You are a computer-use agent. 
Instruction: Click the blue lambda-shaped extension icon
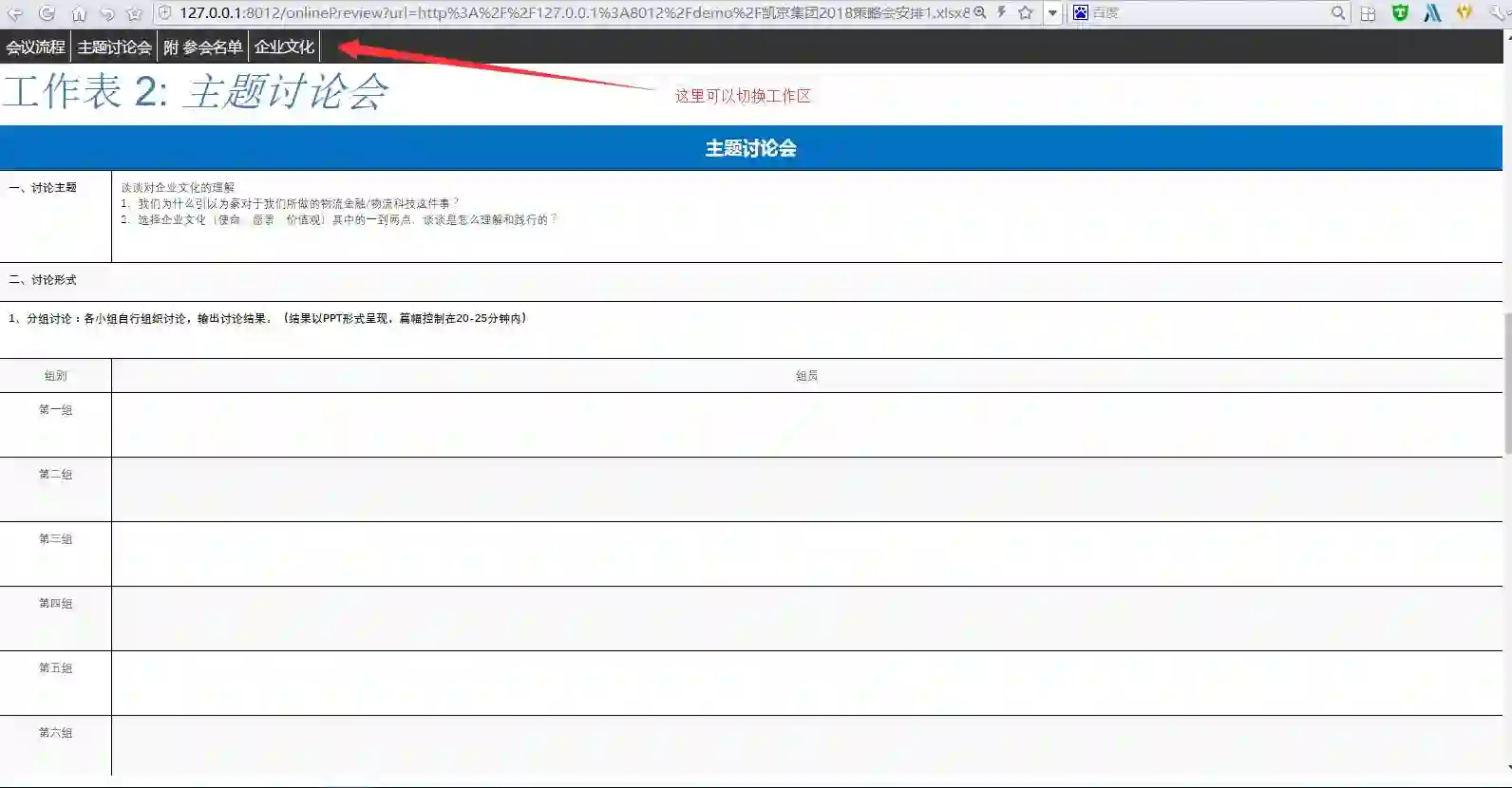(1432, 12)
